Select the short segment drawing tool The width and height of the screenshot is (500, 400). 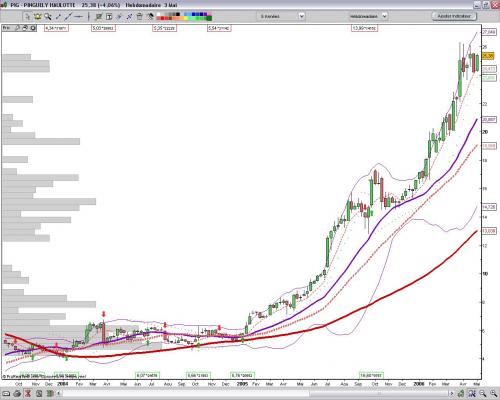[58, 16]
